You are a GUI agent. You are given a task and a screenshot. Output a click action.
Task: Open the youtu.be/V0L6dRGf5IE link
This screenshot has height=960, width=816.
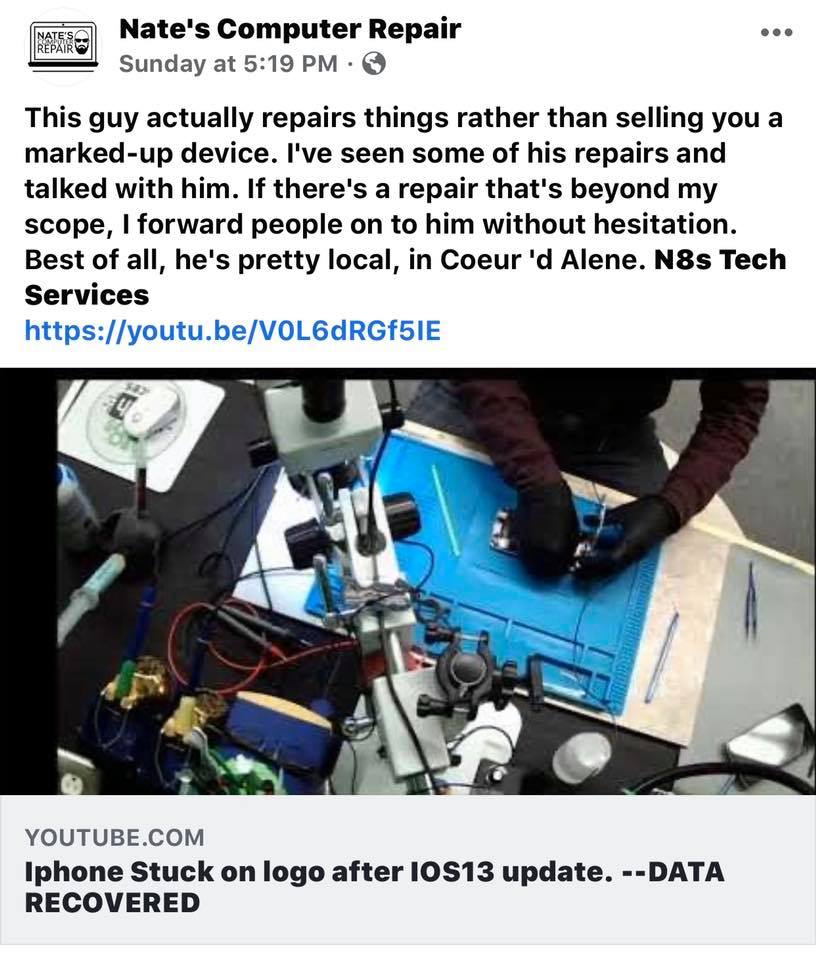(x=233, y=331)
